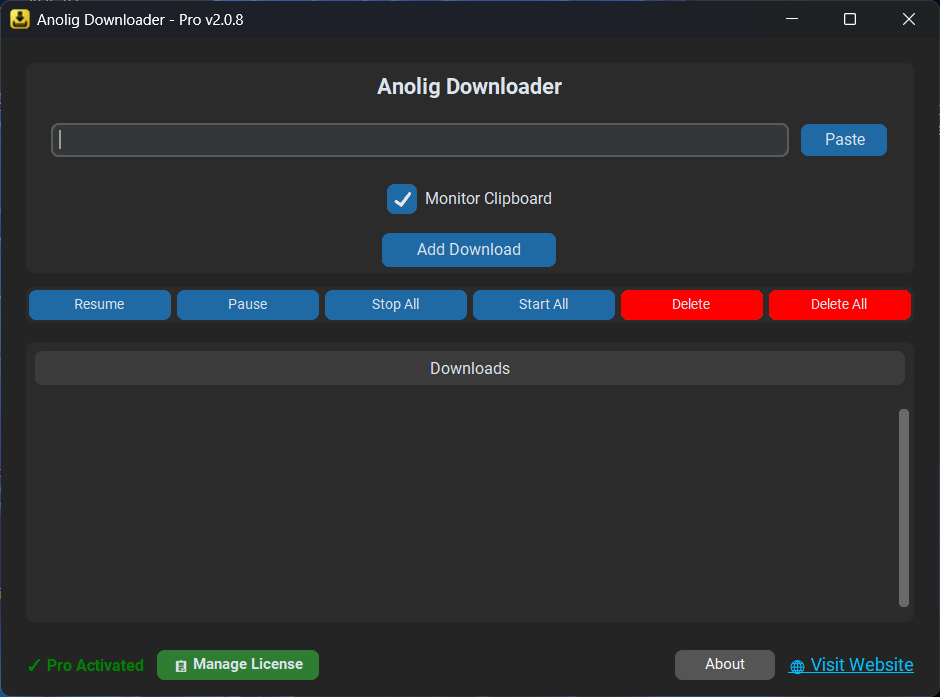Click the downloads list vertical scrollbar
This screenshot has height=697, width=940.
[x=904, y=507]
